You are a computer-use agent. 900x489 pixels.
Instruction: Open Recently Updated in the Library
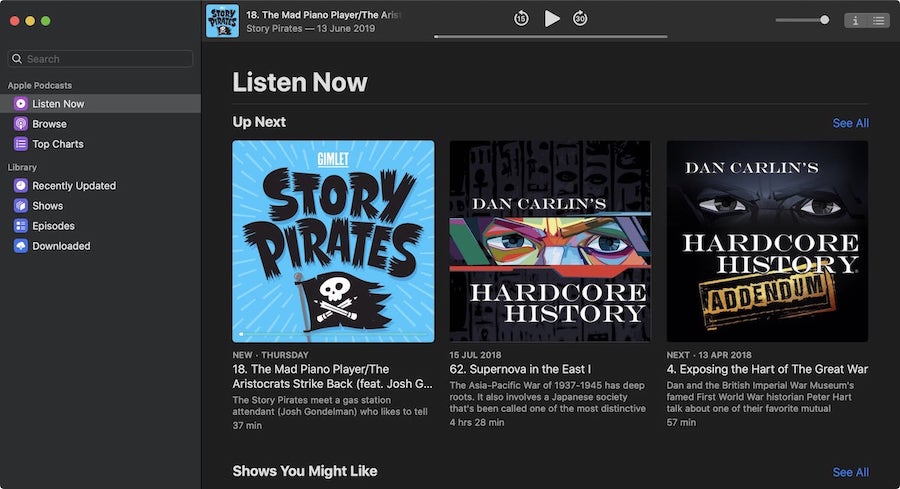pyautogui.click(x=100, y=185)
